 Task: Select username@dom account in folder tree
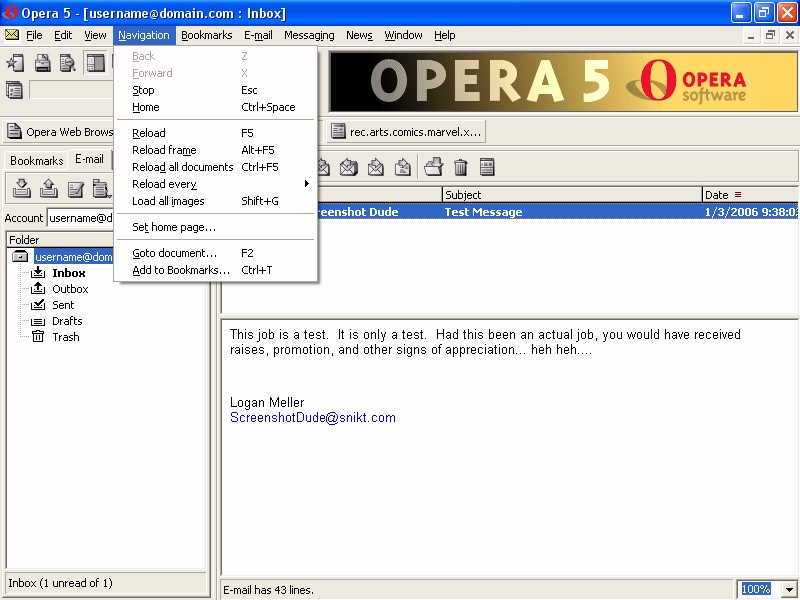click(x=73, y=257)
